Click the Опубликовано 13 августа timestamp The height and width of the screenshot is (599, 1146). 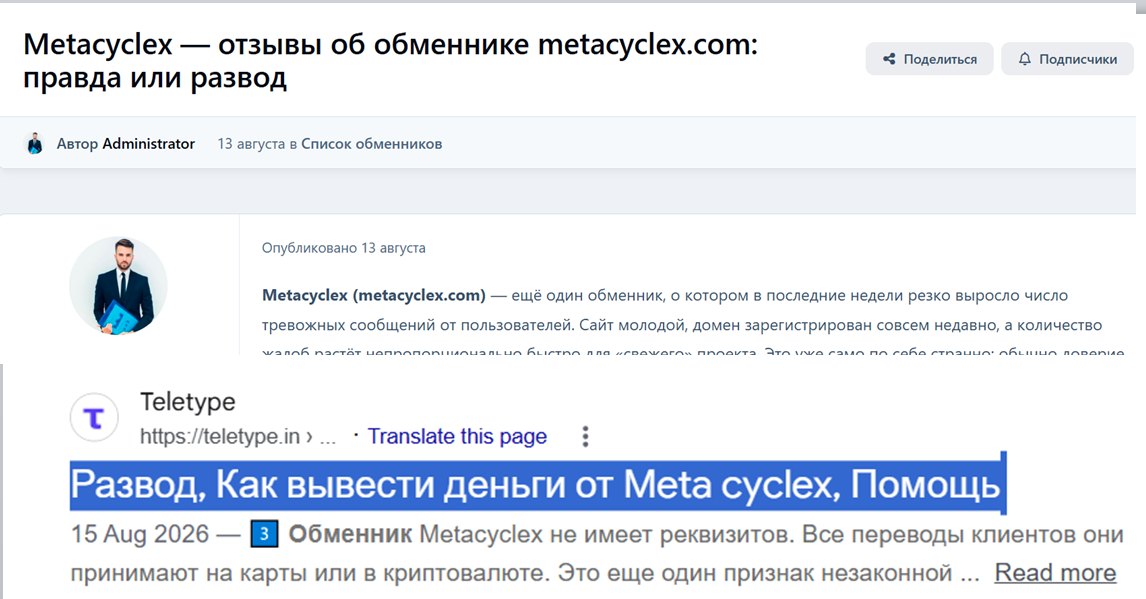coord(344,248)
